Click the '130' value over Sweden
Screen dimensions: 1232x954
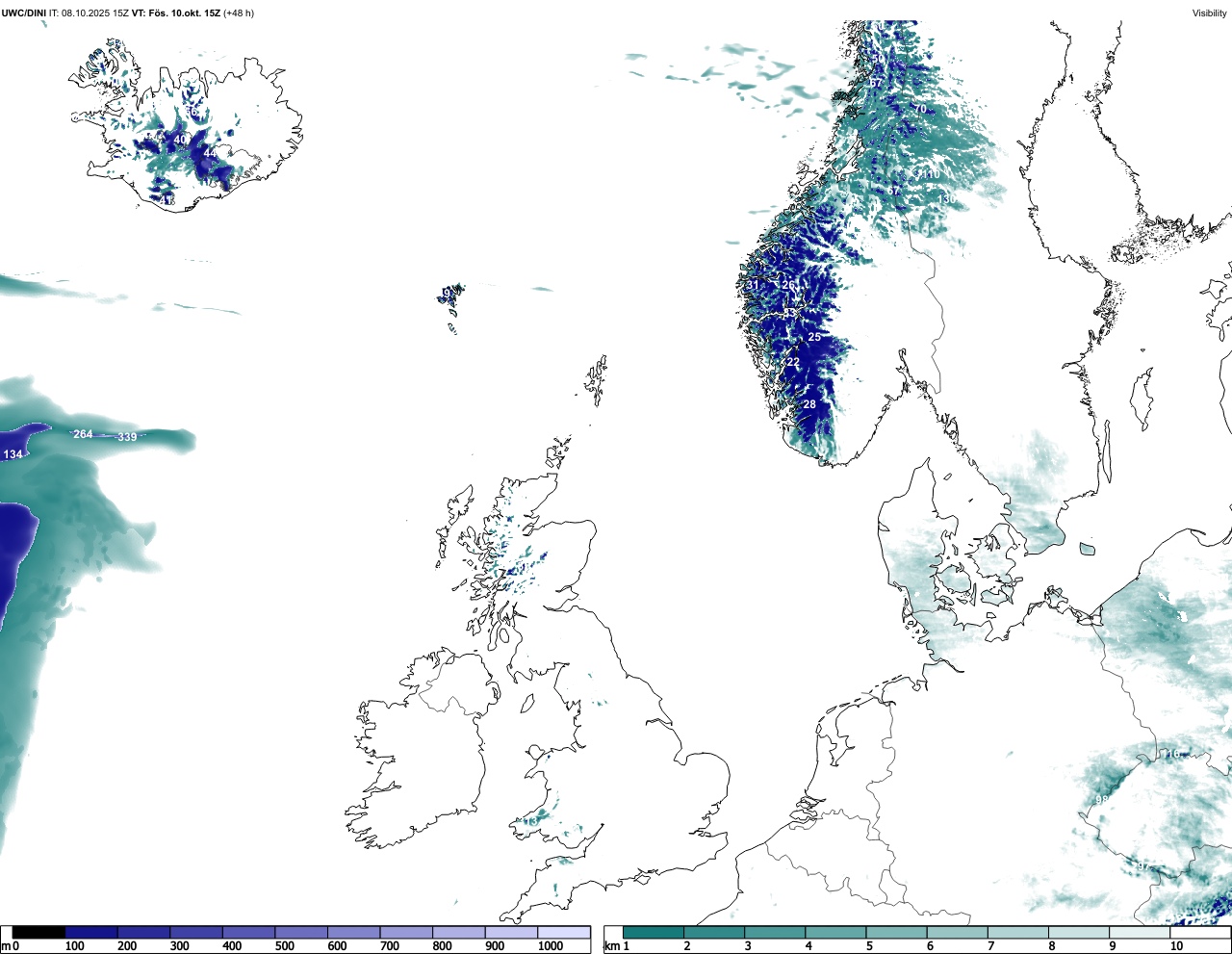click(x=948, y=198)
